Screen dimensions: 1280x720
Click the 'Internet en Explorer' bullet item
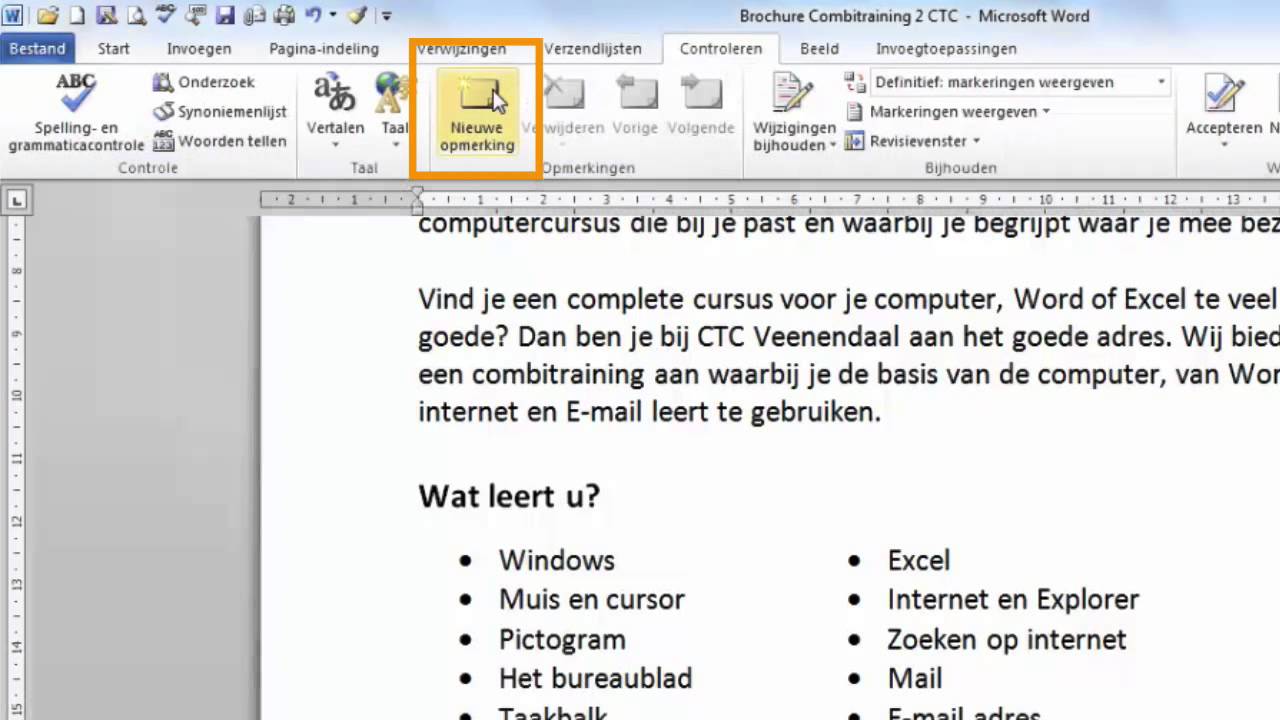pyautogui.click(x=1013, y=599)
